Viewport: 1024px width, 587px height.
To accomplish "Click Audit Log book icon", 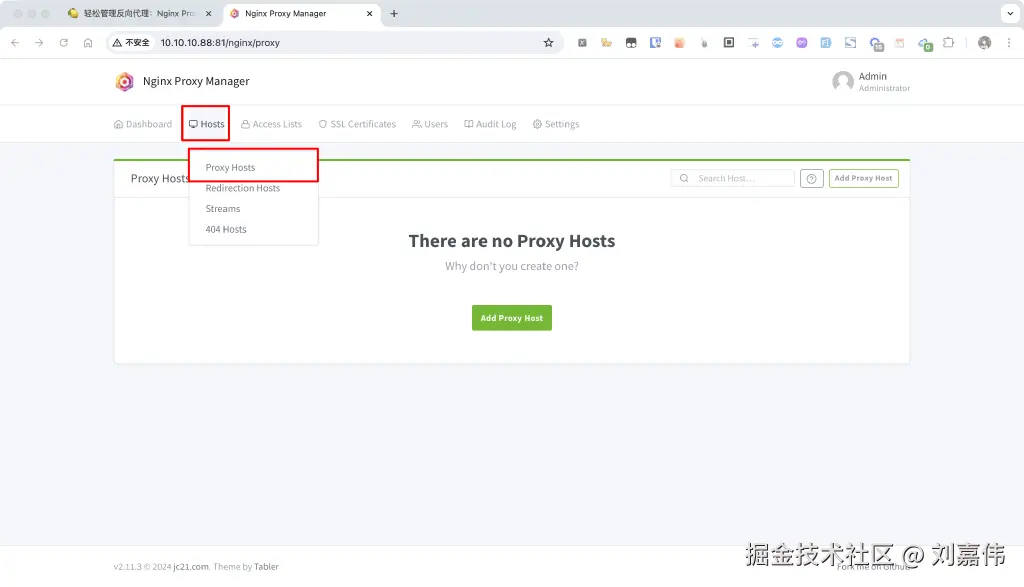I will [x=468, y=124].
